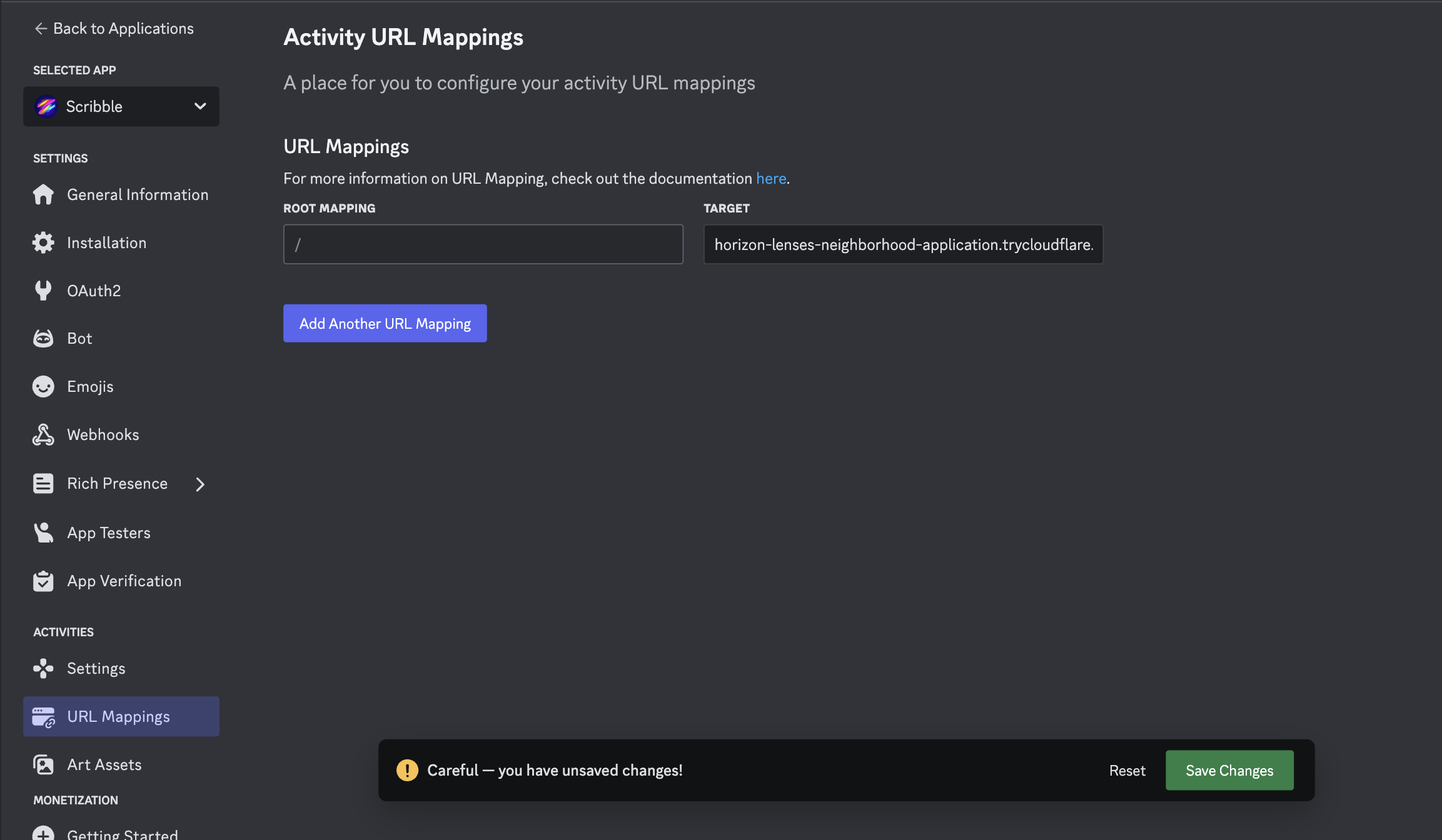The width and height of the screenshot is (1442, 840).
Task: Click the link window icon for URL Mappings
Action: tap(43, 717)
